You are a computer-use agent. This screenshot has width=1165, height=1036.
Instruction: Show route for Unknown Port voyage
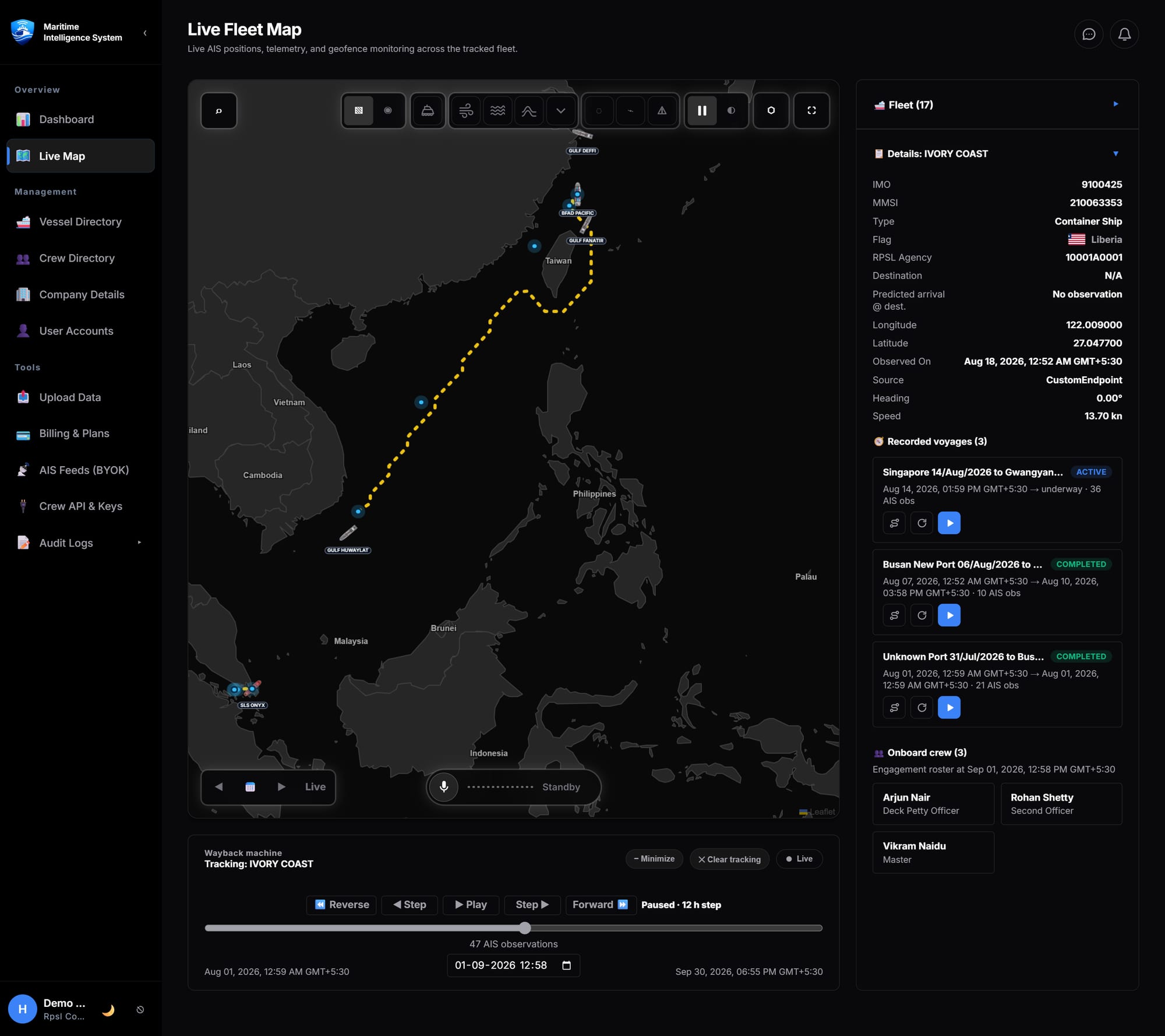894,707
